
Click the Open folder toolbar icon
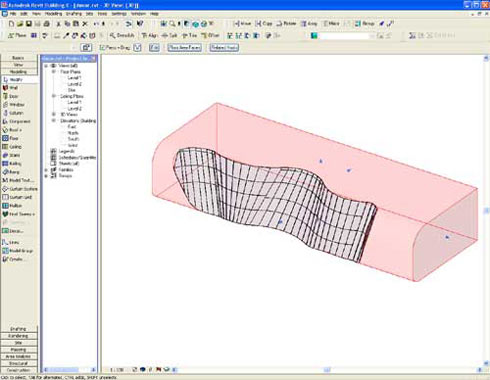(x=20, y=24)
